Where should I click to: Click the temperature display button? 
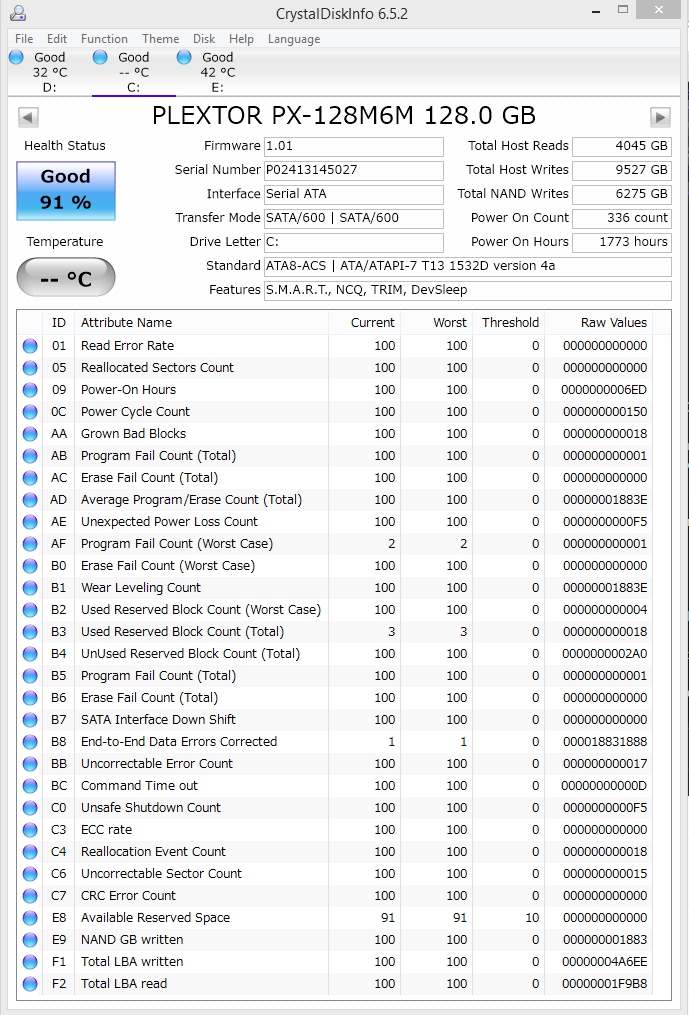coord(66,278)
